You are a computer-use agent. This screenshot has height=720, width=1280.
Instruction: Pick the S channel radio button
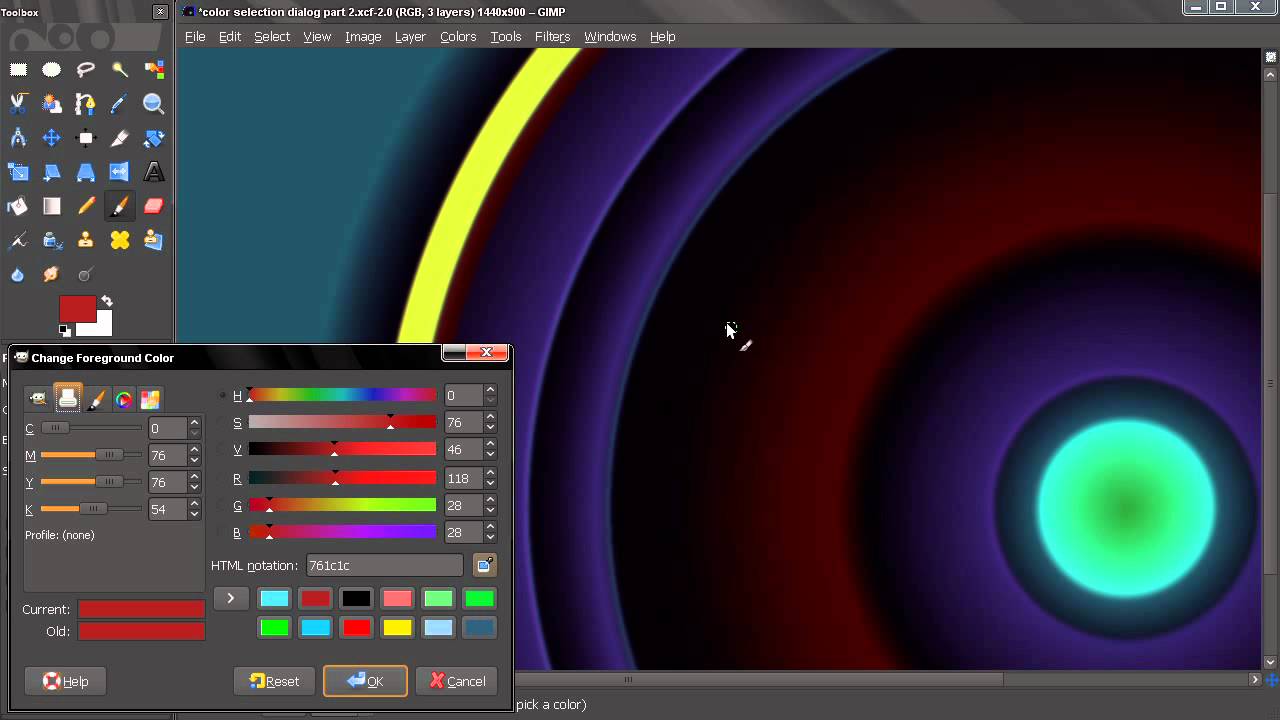coord(223,423)
